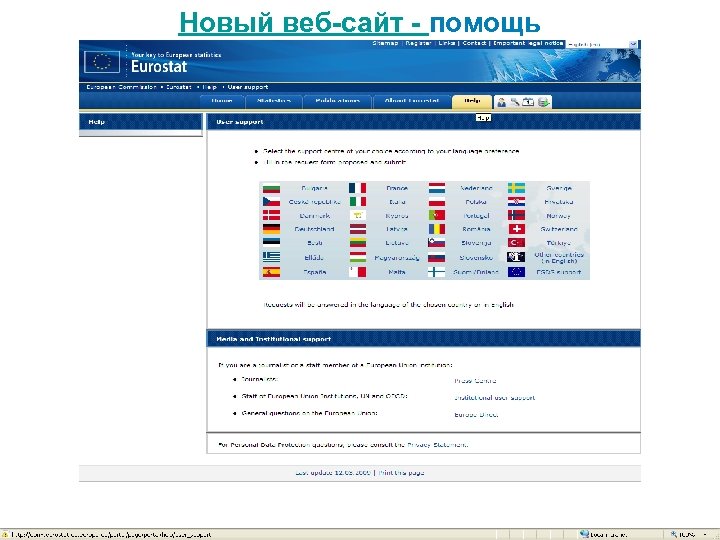Open the Press Centre link
This screenshot has height=540, width=720.
[475, 381]
